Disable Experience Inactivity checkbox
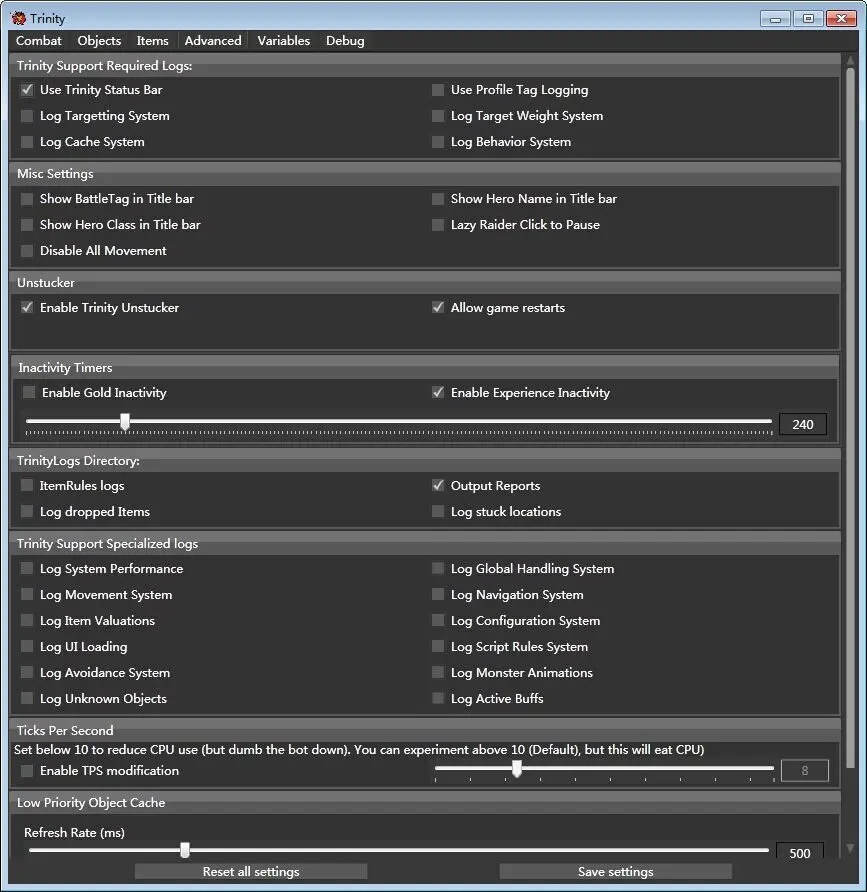 (437, 392)
